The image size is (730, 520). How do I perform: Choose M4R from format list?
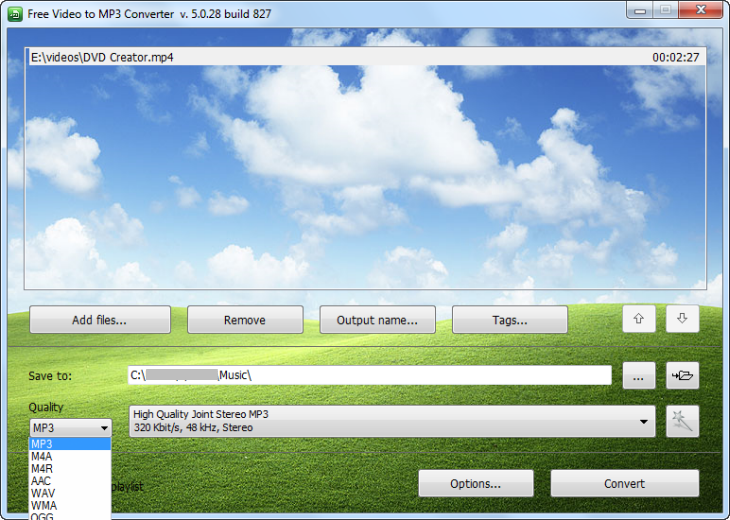pyautogui.click(x=70, y=469)
